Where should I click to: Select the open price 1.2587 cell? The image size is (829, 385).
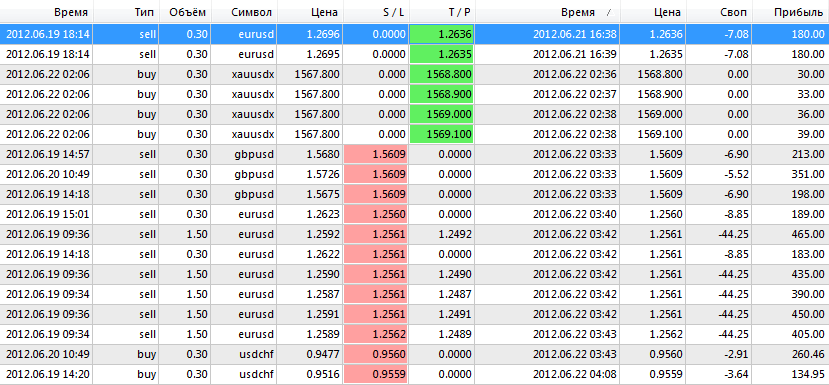click(323, 295)
